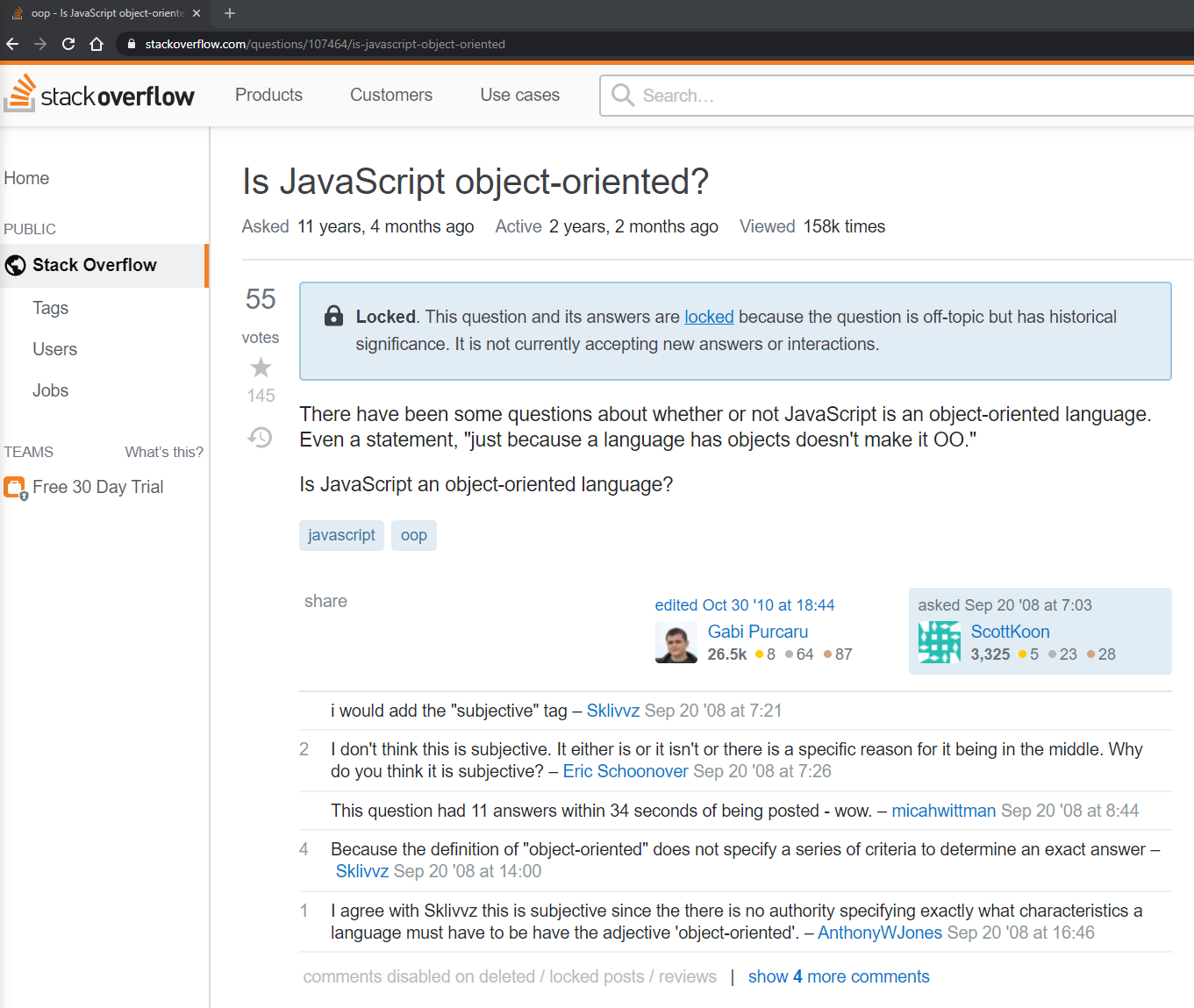Open the question title link

point(475,182)
